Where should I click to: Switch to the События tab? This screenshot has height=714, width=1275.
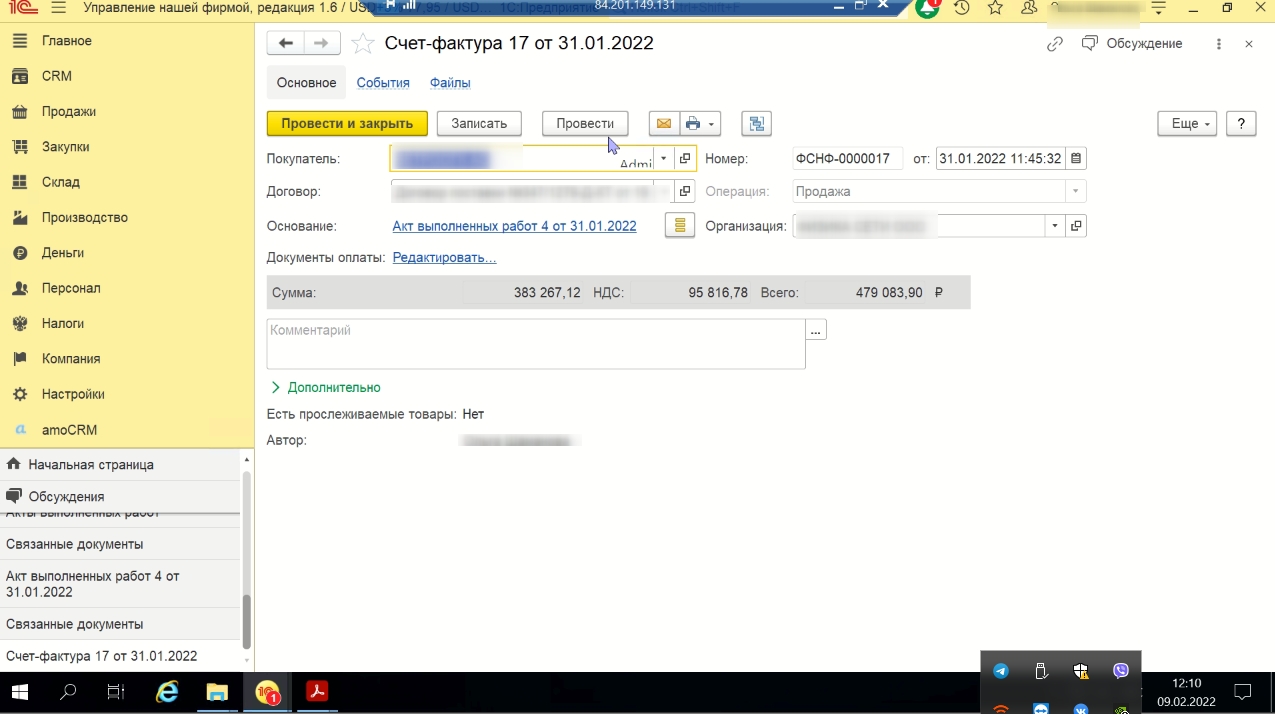click(383, 83)
